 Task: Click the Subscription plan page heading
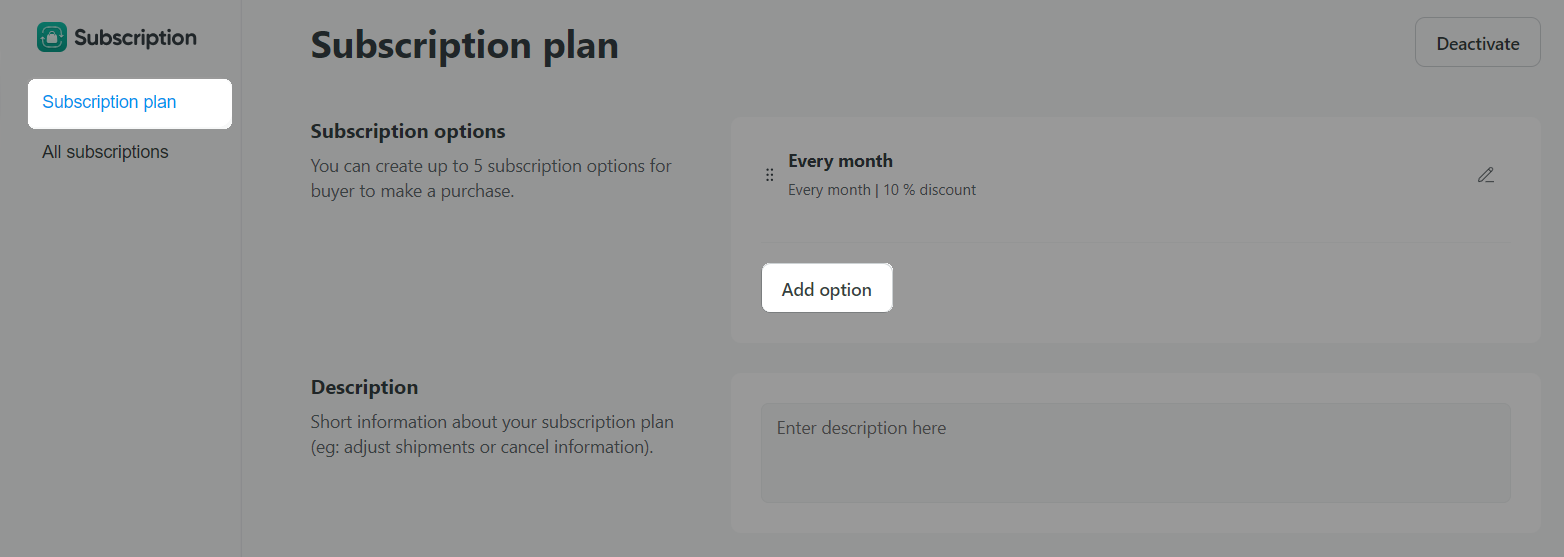pos(464,45)
